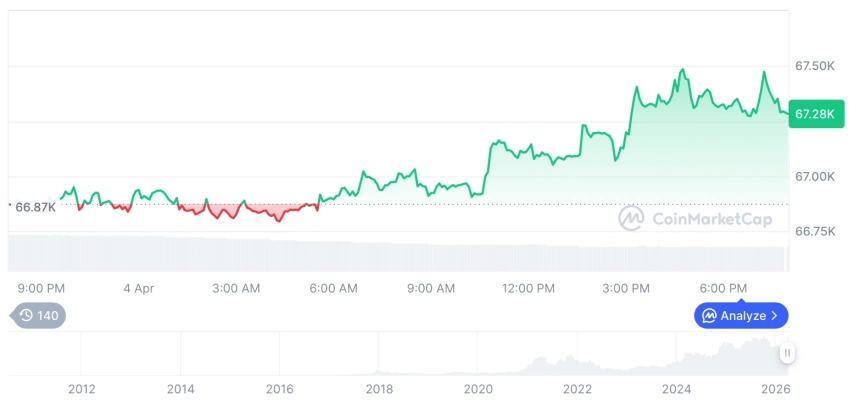Click the 66.87K opening price label
The width and height of the screenshot is (860, 401).
[x=34, y=207]
